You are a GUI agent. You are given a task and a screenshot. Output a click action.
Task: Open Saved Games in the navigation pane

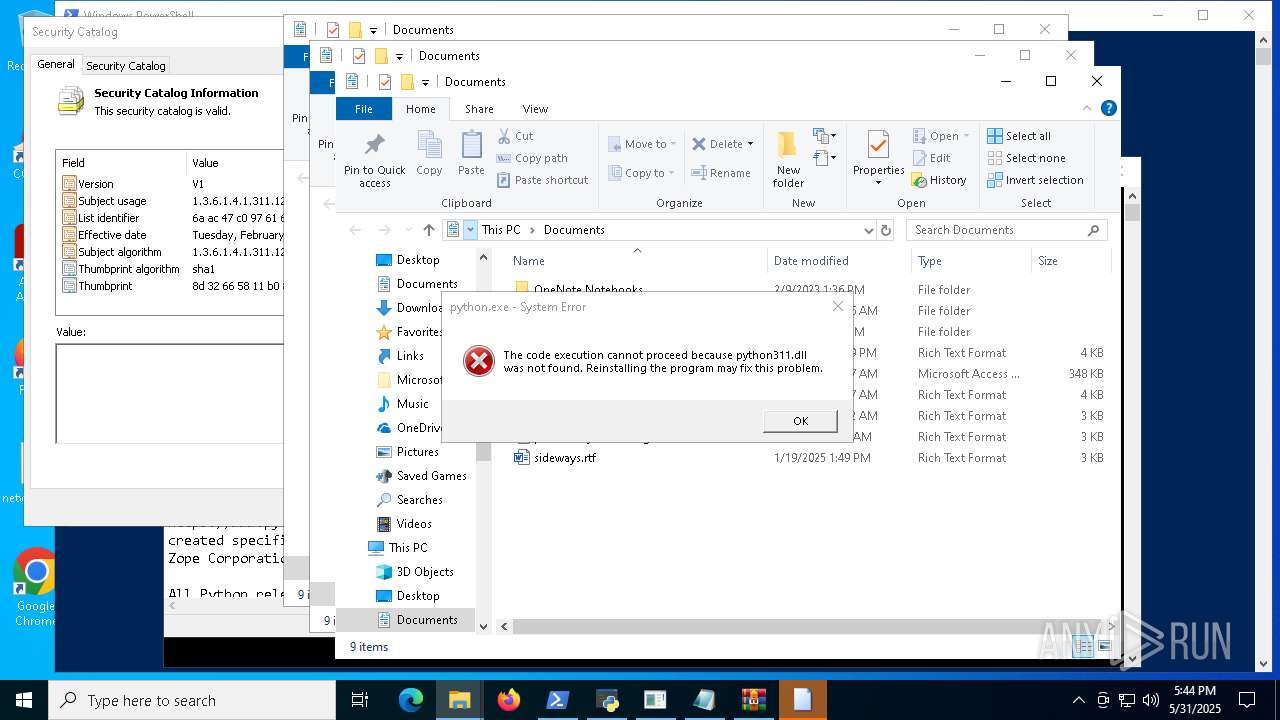pos(432,476)
